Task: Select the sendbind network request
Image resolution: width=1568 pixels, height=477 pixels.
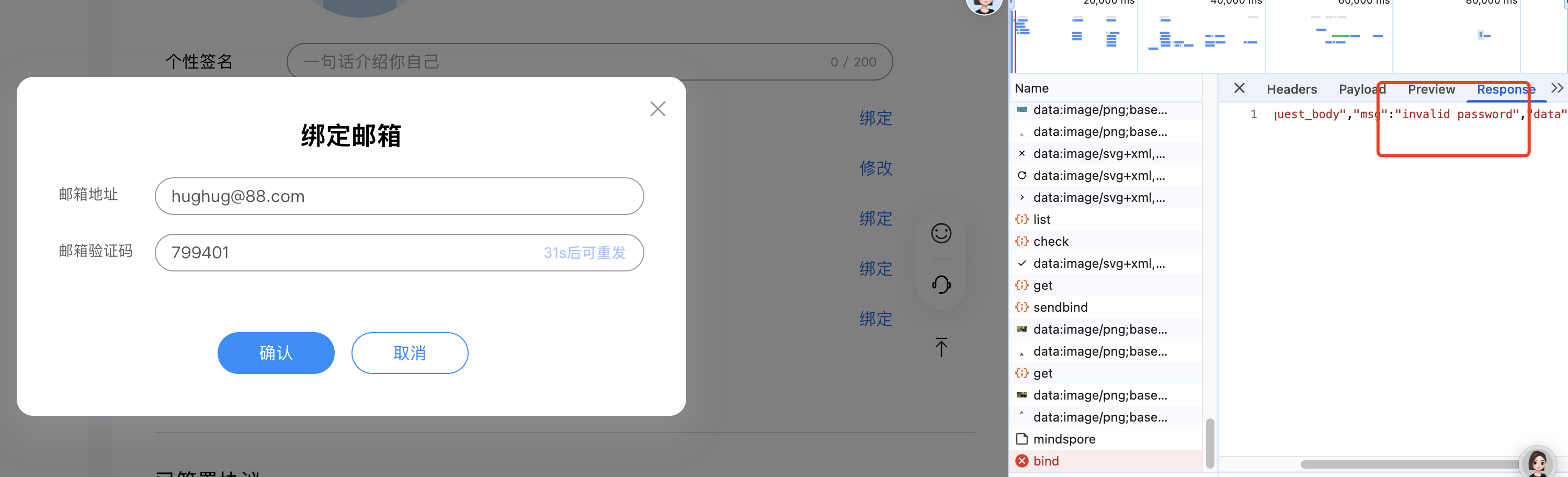Action: (x=1060, y=307)
